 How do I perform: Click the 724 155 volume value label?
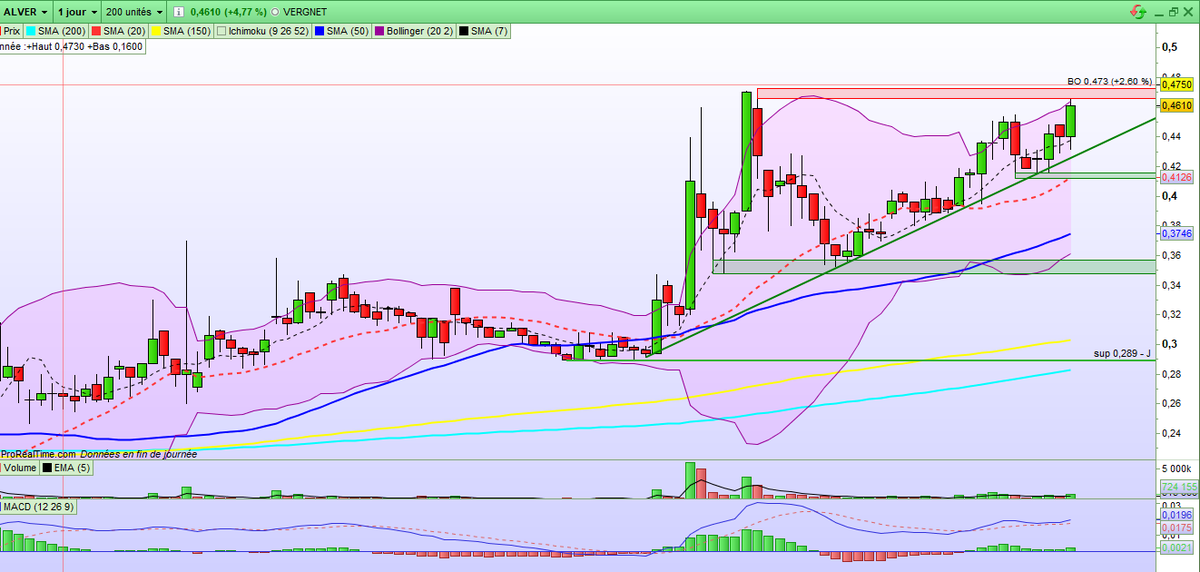(1178, 487)
